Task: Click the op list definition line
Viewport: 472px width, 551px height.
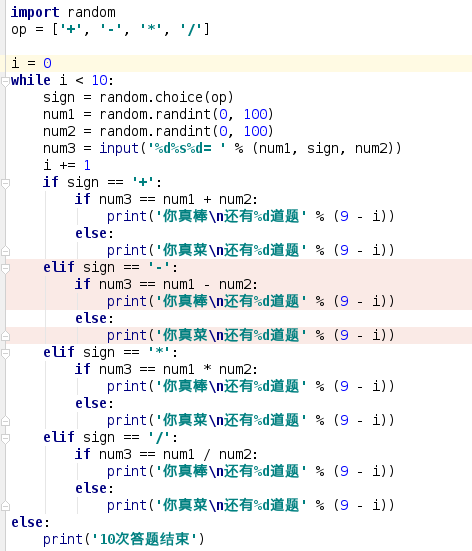Action: click(110, 29)
